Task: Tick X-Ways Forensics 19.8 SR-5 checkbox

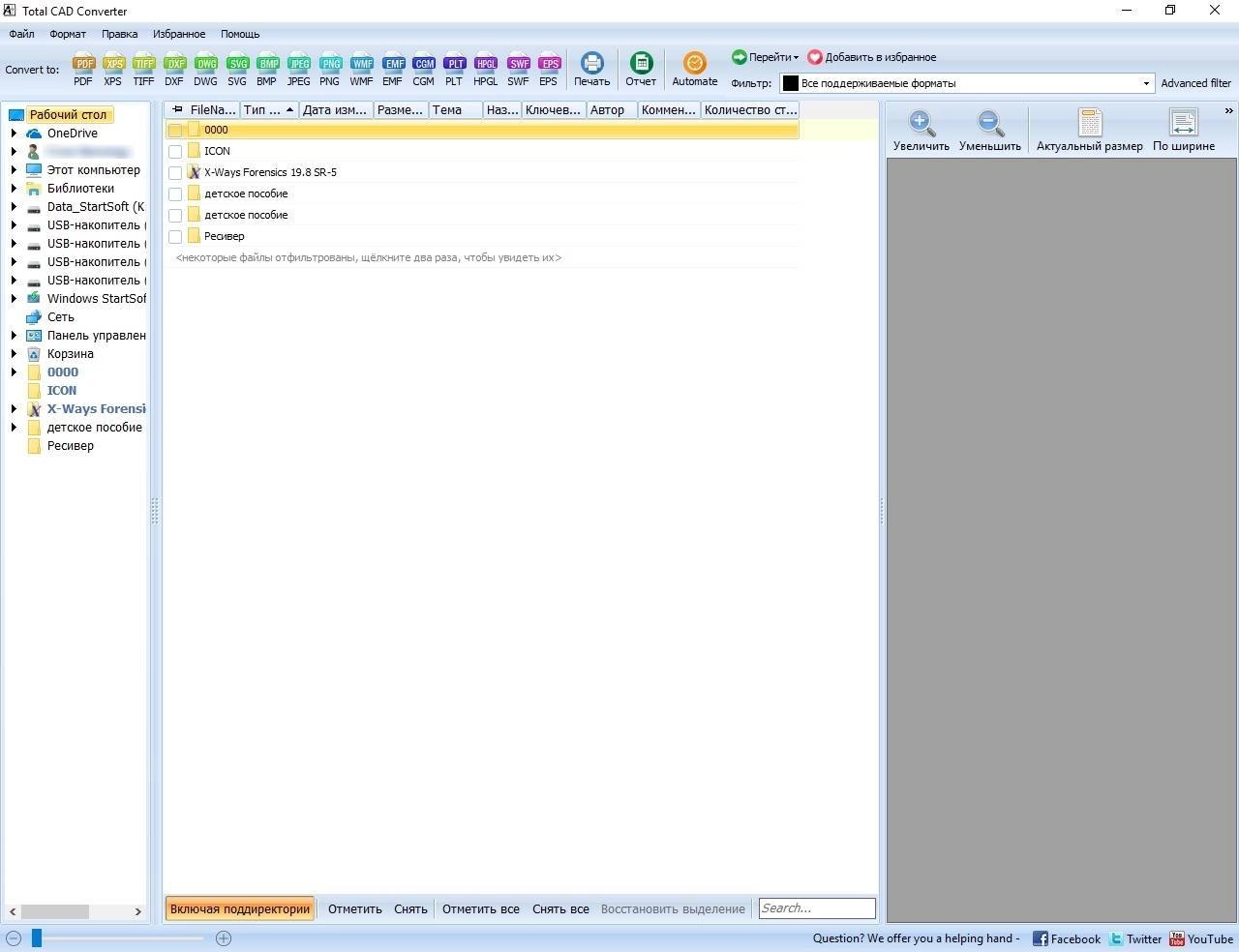Action: 175,173
